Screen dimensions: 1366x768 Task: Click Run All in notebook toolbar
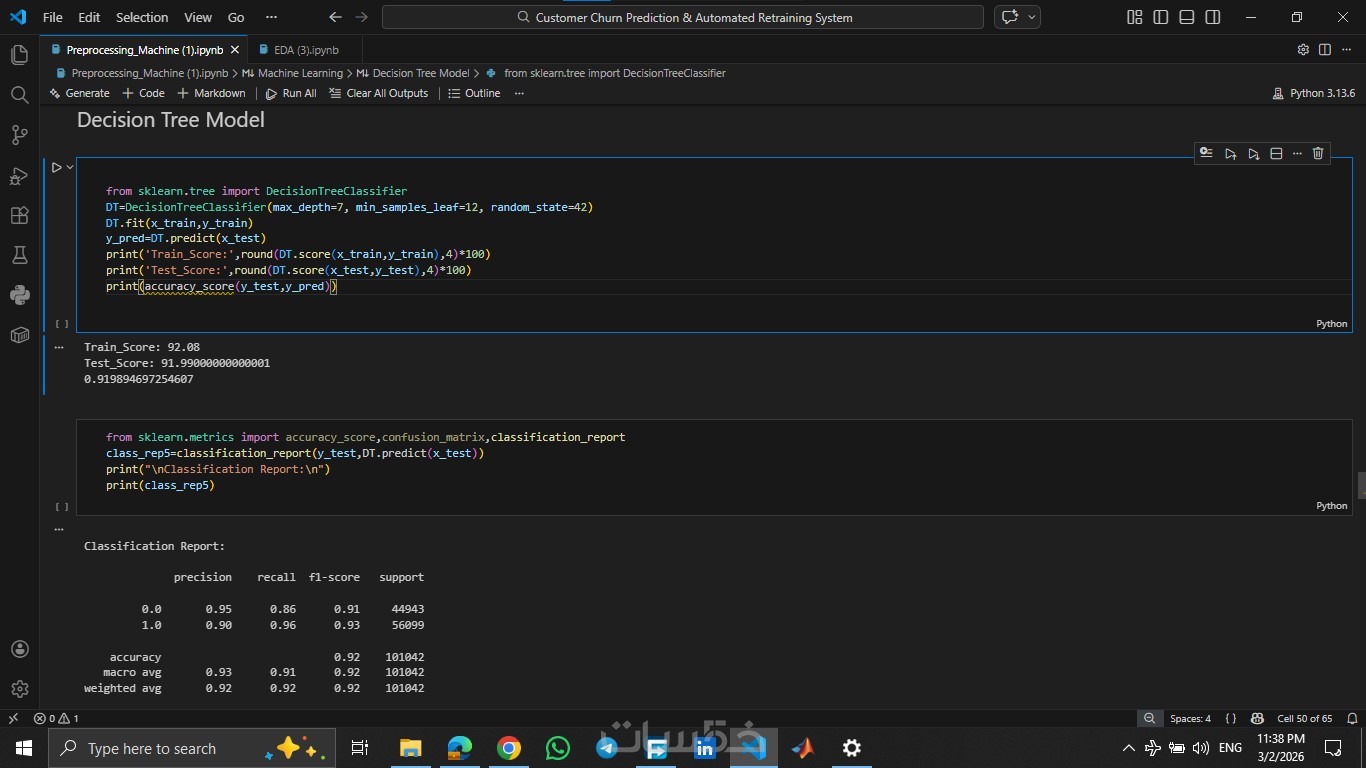click(291, 93)
